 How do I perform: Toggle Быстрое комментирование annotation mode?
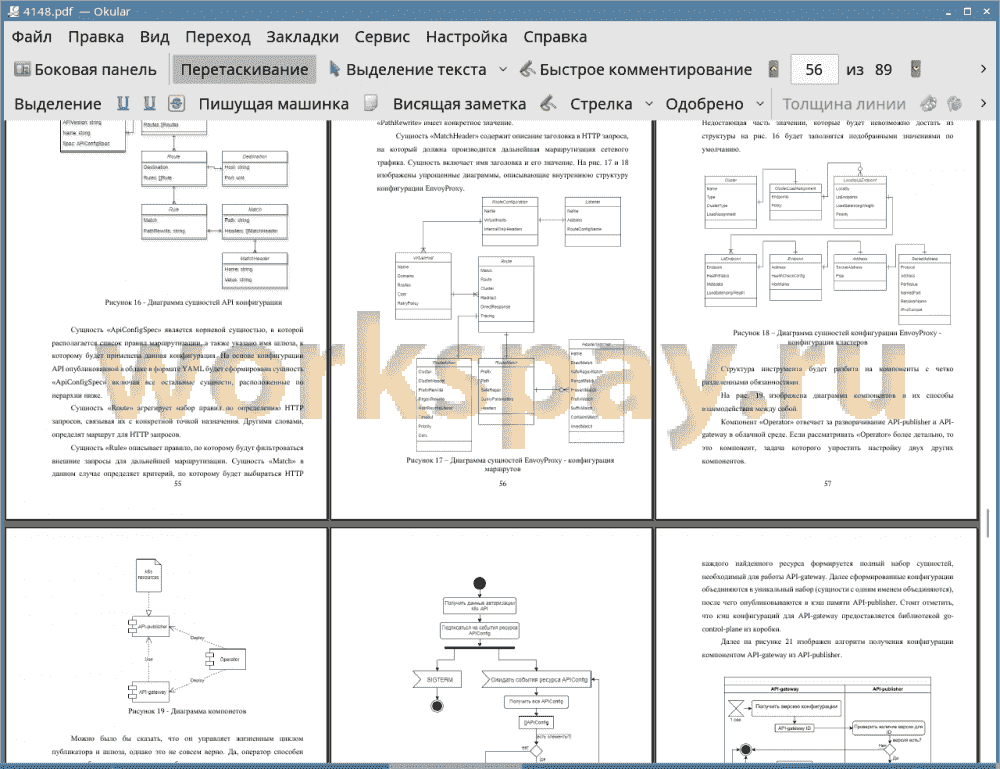coord(636,70)
